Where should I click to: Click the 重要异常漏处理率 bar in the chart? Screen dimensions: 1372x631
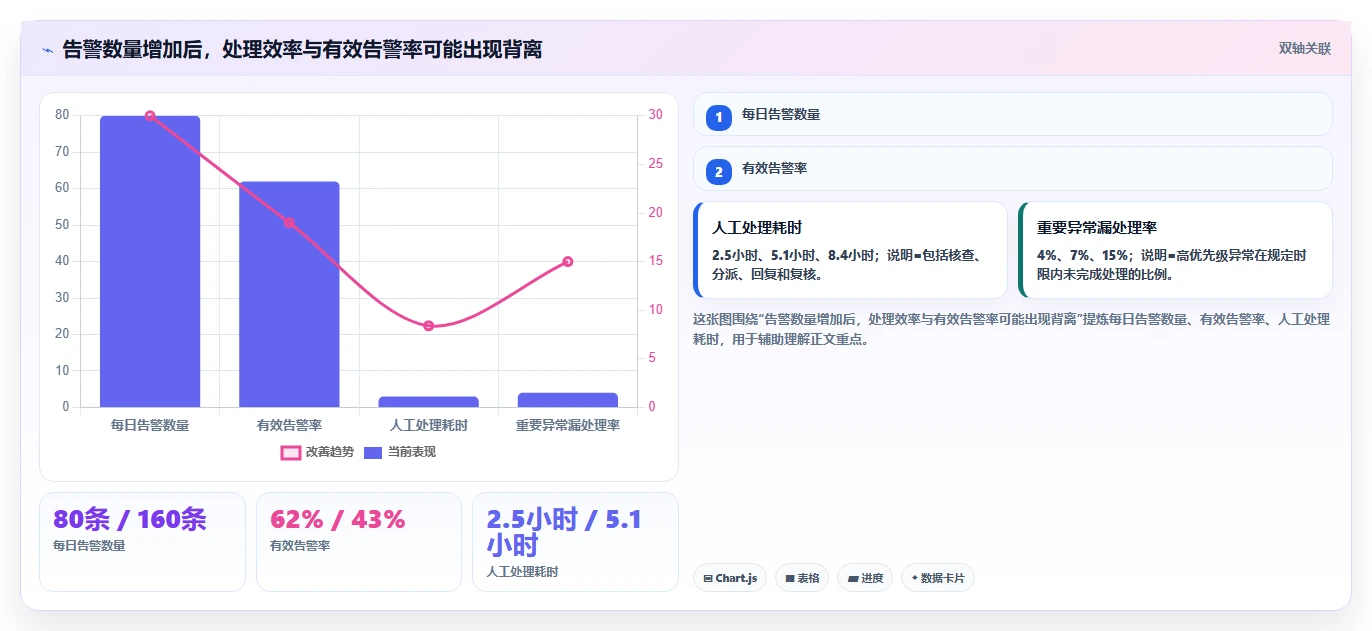(568, 400)
